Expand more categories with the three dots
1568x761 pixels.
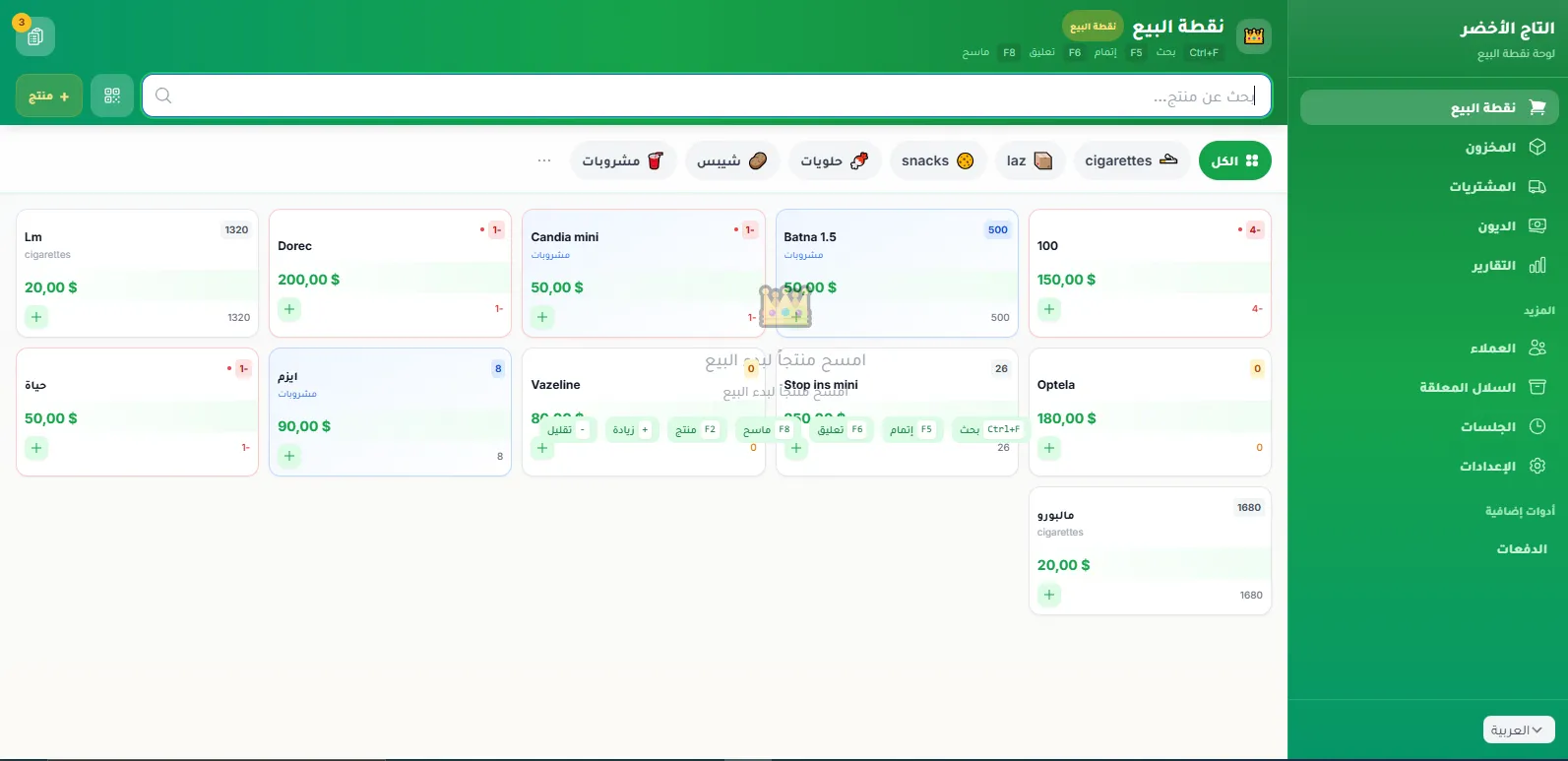(x=544, y=160)
